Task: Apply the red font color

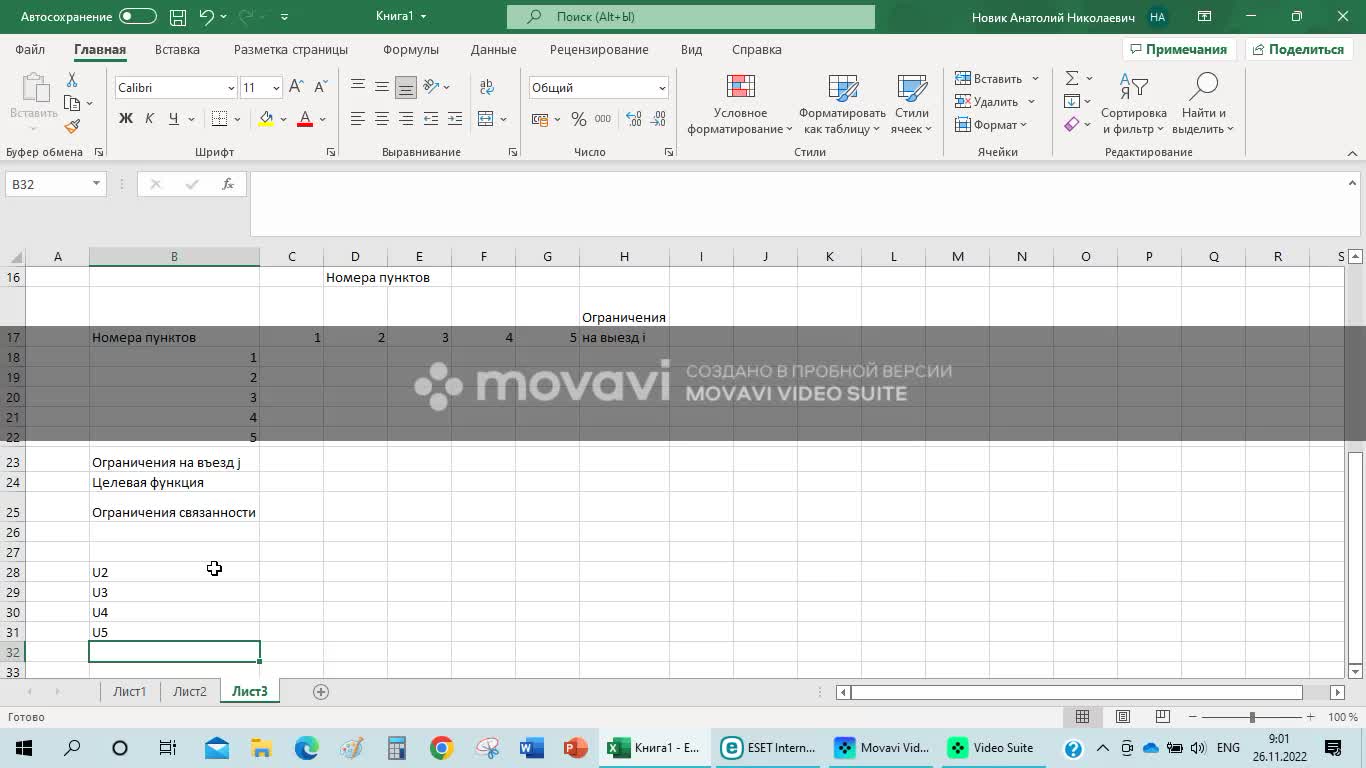Action: click(x=306, y=119)
